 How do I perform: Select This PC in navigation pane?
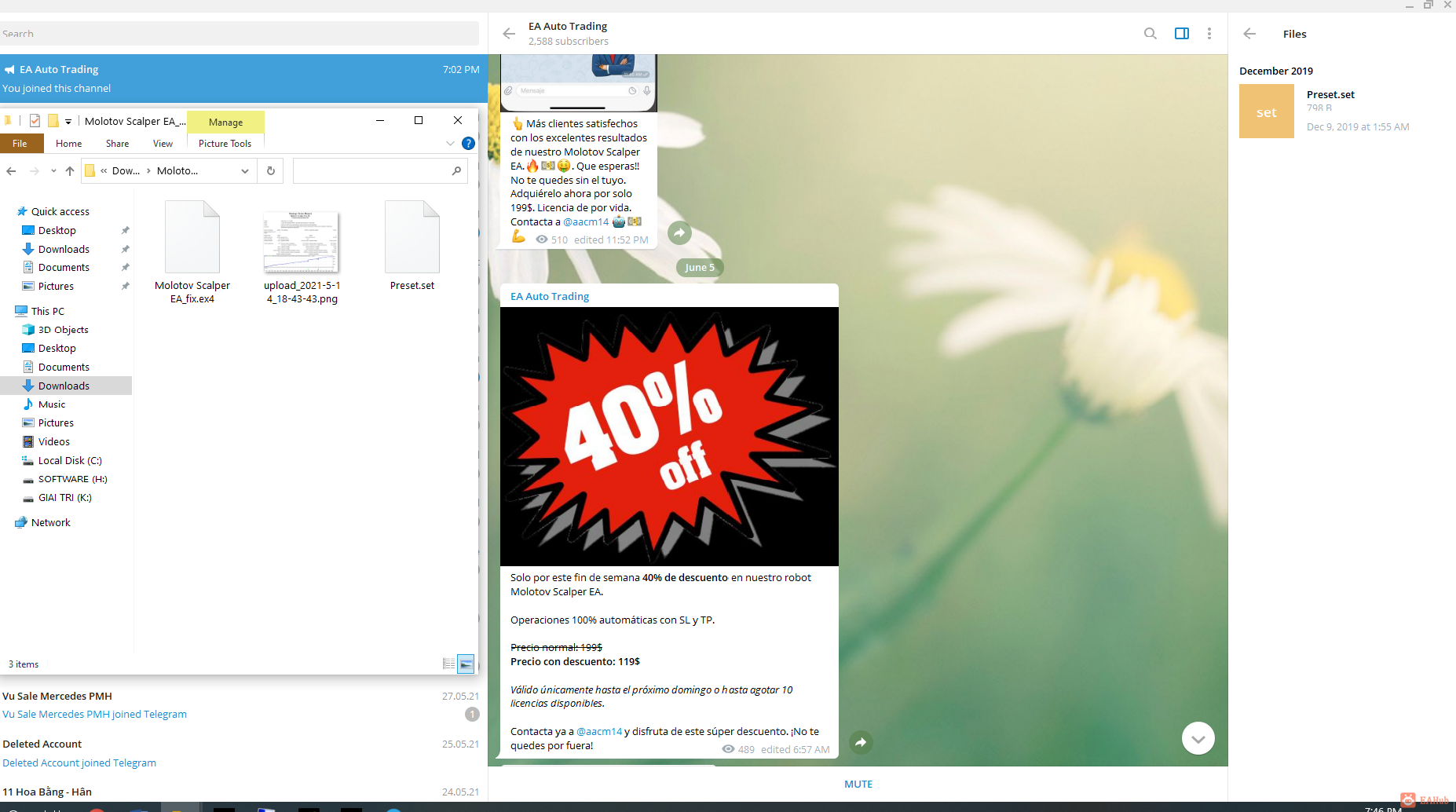(x=48, y=311)
